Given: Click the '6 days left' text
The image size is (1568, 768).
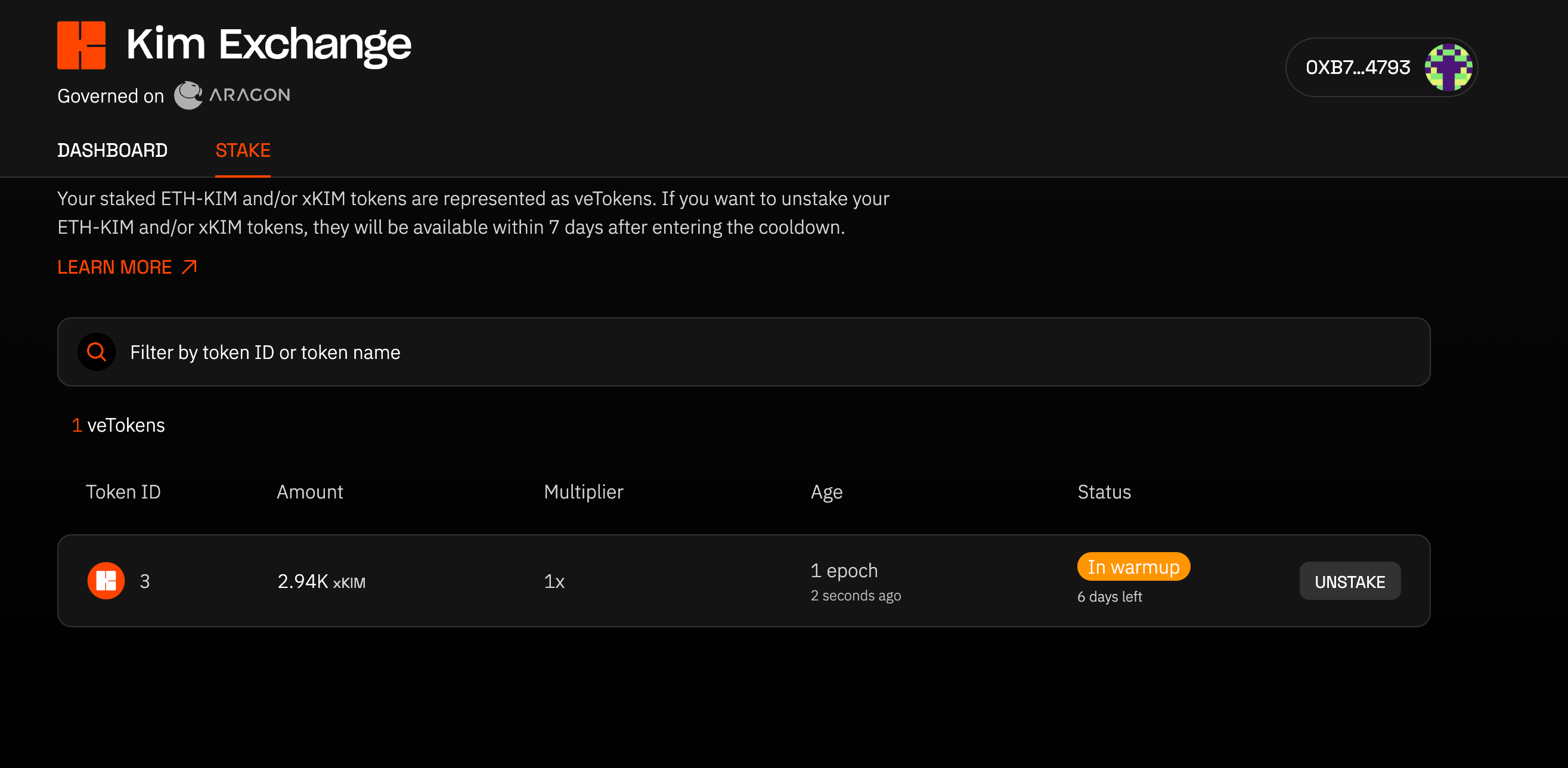Looking at the screenshot, I should [x=1109, y=596].
